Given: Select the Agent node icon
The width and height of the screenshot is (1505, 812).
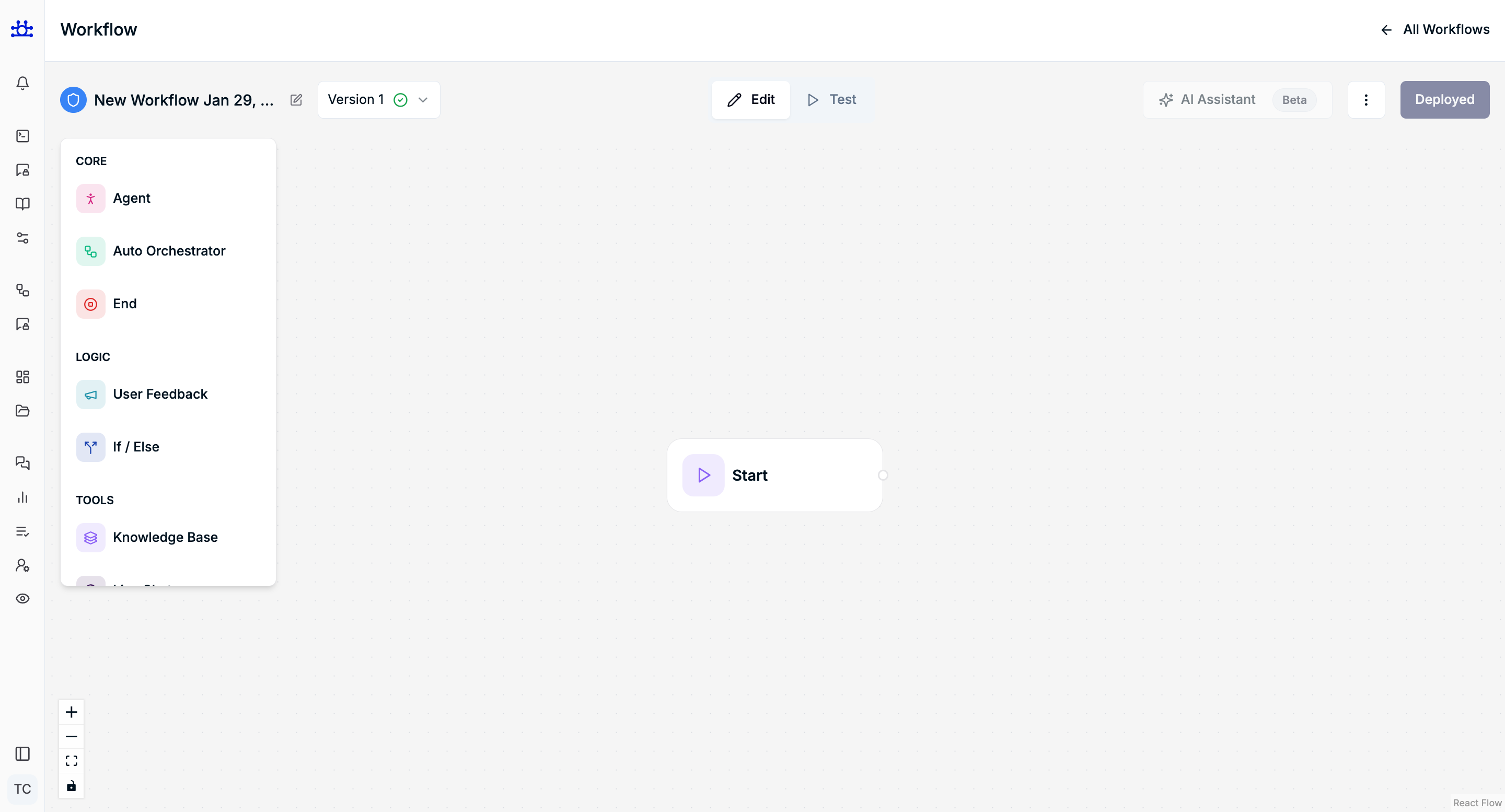Looking at the screenshot, I should click(90, 199).
